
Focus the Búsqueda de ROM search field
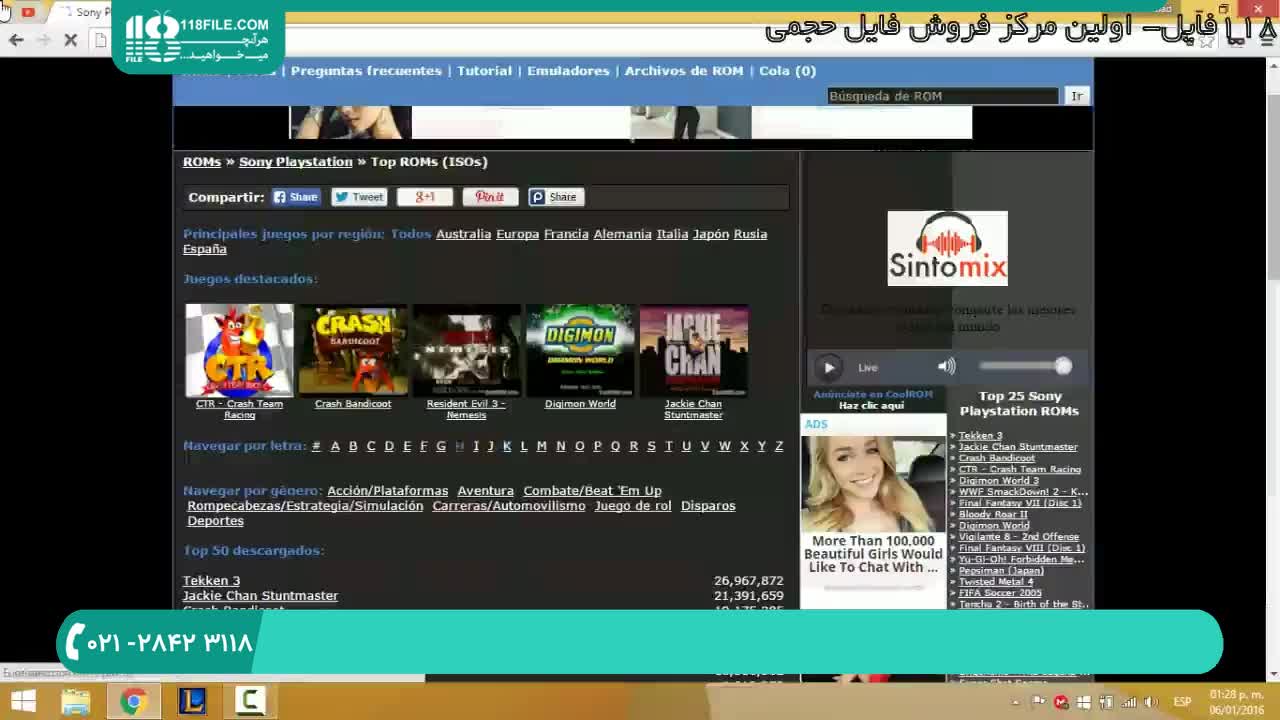(942, 96)
